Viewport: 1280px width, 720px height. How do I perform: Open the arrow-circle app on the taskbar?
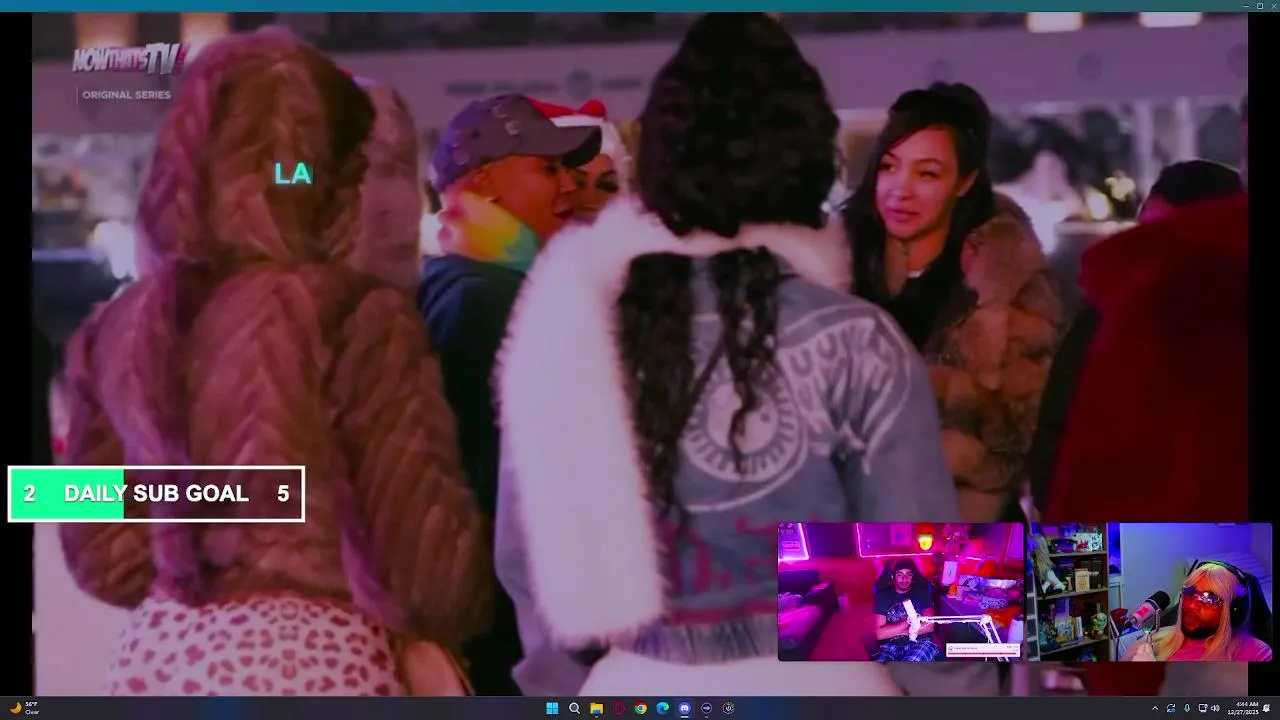[706, 708]
